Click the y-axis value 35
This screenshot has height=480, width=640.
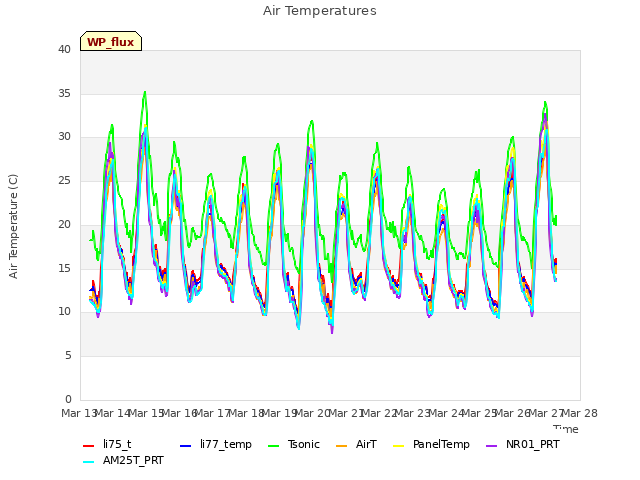[64, 93]
